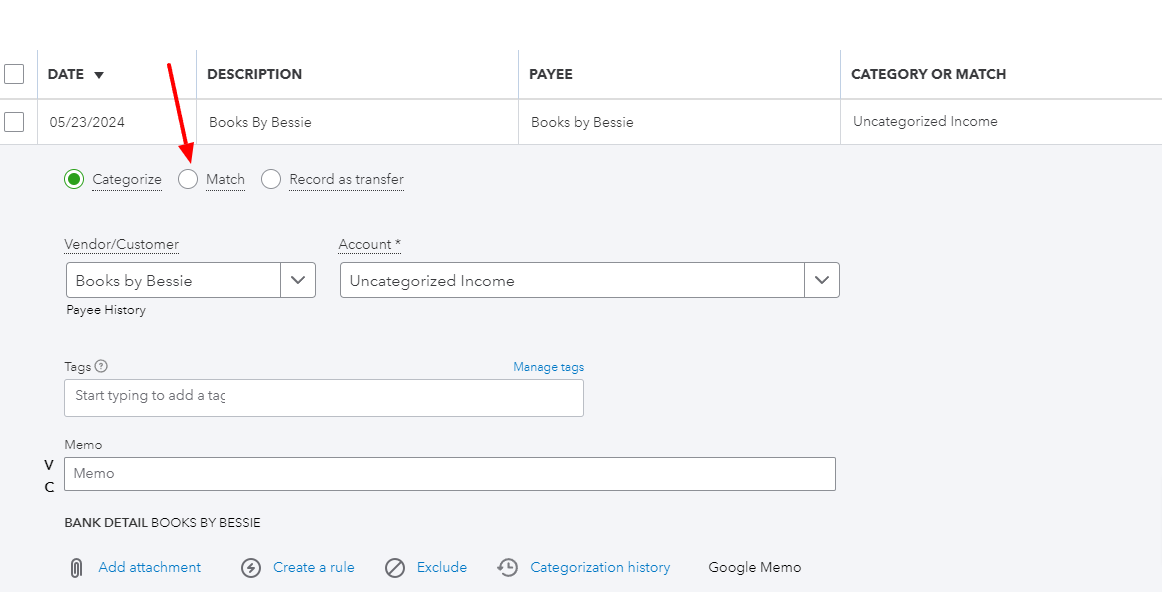Open the Manage tags link

point(548,367)
